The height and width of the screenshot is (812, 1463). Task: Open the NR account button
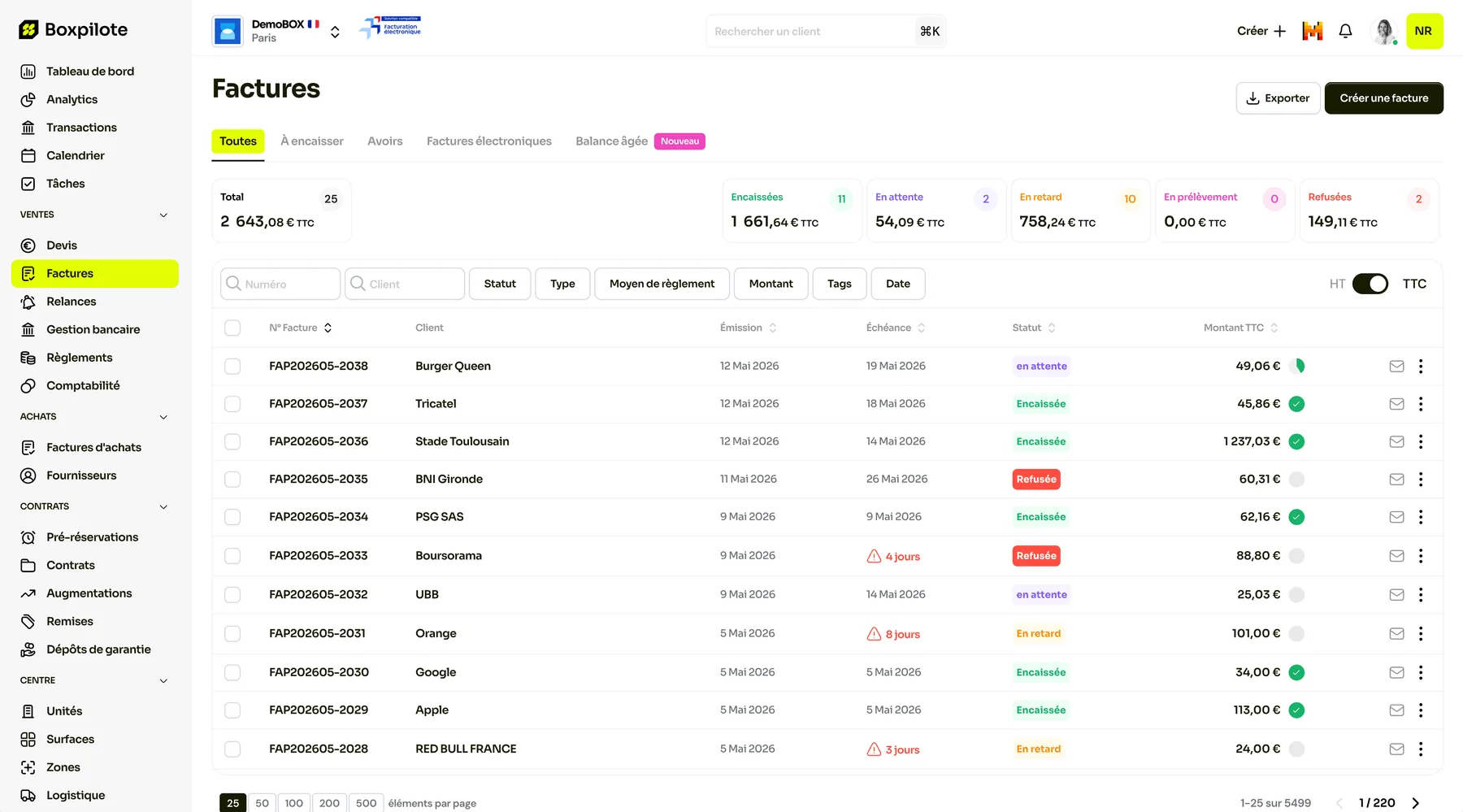click(1424, 31)
